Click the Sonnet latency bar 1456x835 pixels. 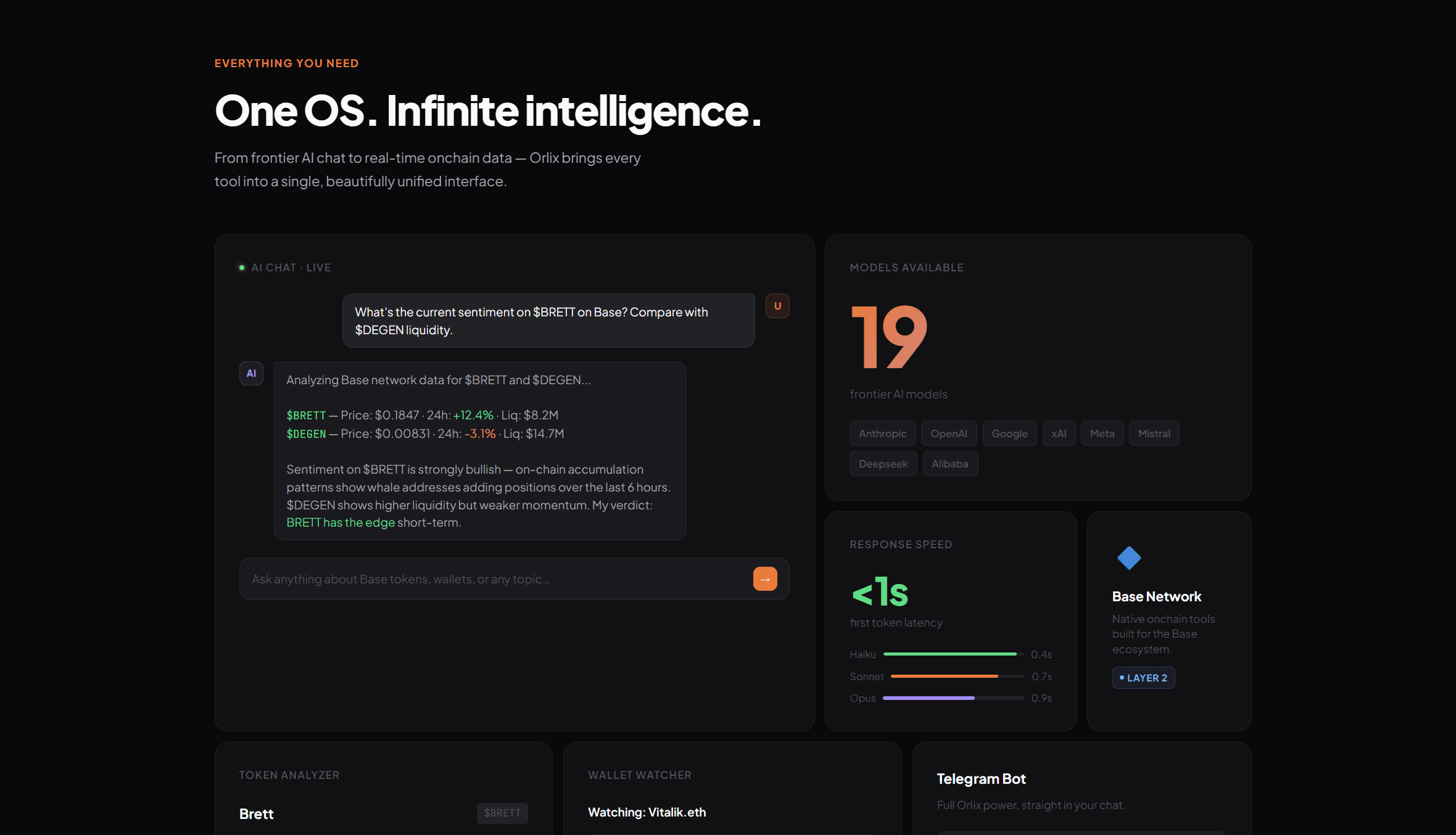[x=958, y=676]
